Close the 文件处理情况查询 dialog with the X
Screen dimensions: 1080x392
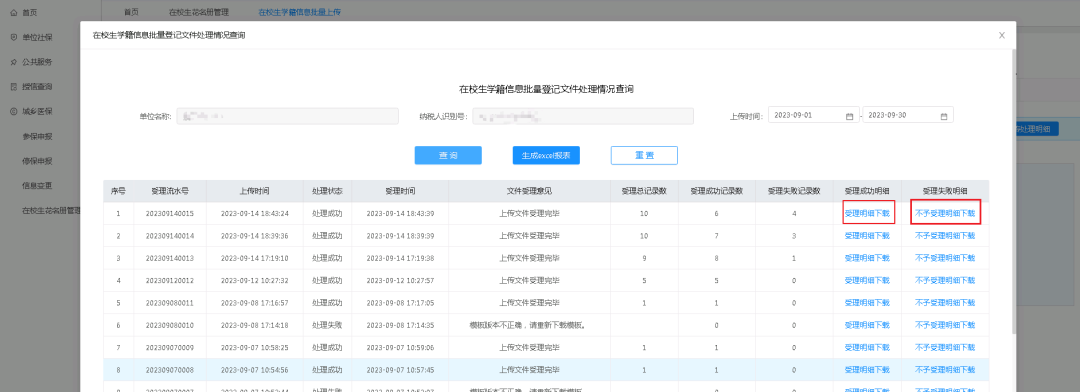(1001, 35)
